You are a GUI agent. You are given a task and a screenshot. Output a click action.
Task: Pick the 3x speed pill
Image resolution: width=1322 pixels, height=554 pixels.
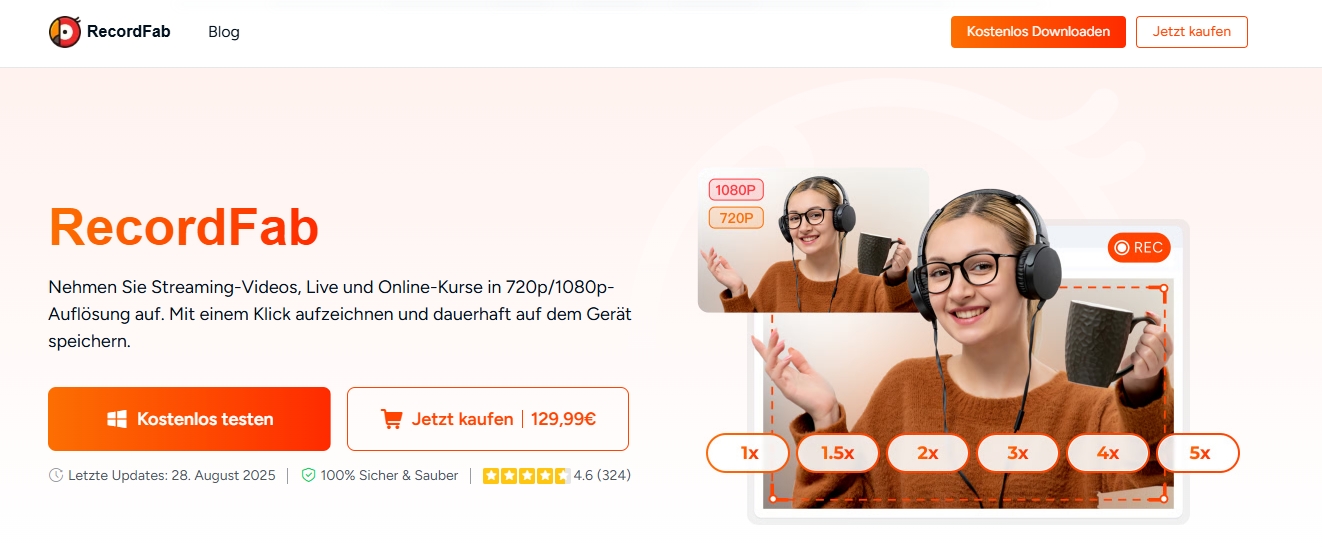pos(1018,453)
